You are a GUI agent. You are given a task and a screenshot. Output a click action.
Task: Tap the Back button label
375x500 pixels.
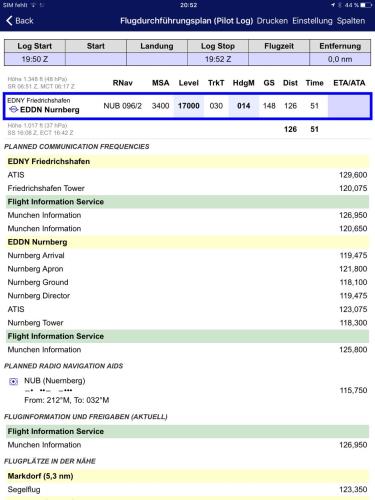24,21
